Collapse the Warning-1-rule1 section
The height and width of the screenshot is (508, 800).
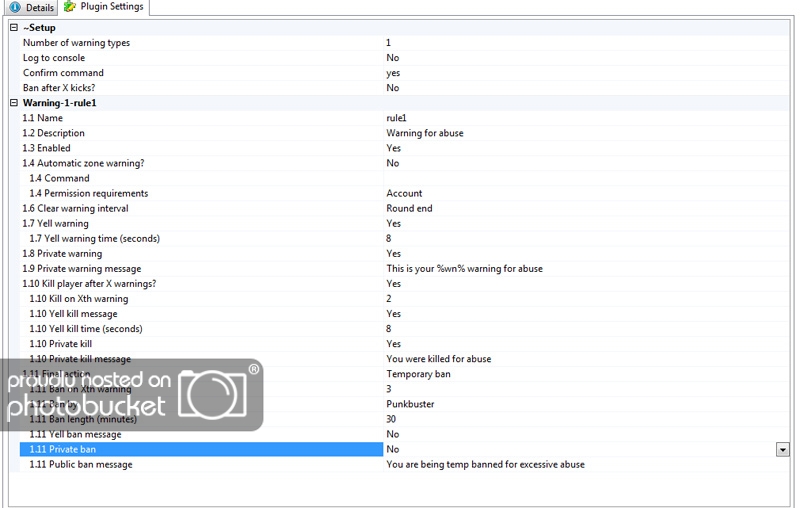coord(14,103)
